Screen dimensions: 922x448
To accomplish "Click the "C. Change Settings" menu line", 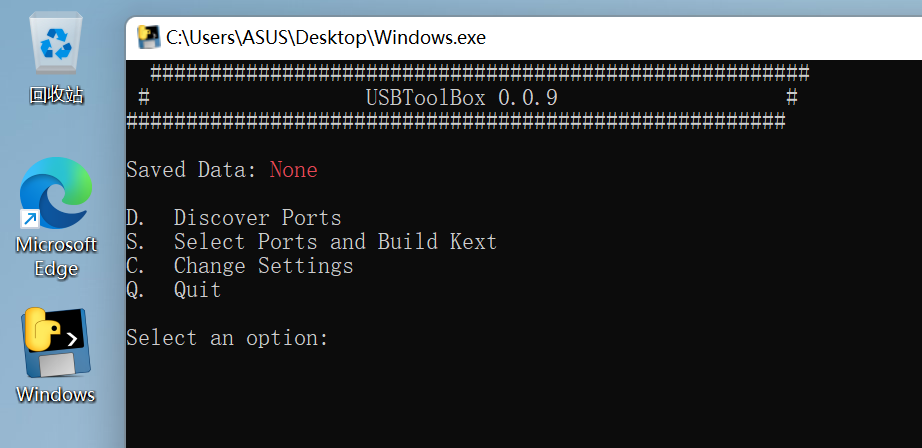I will pos(239,266).
